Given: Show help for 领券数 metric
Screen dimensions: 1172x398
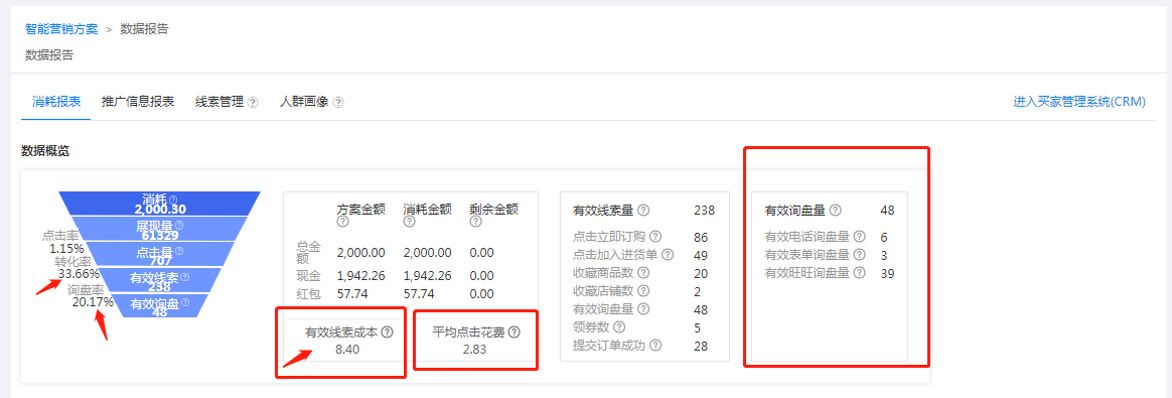Looking at the screenshot, I should (x=619, y=327).
